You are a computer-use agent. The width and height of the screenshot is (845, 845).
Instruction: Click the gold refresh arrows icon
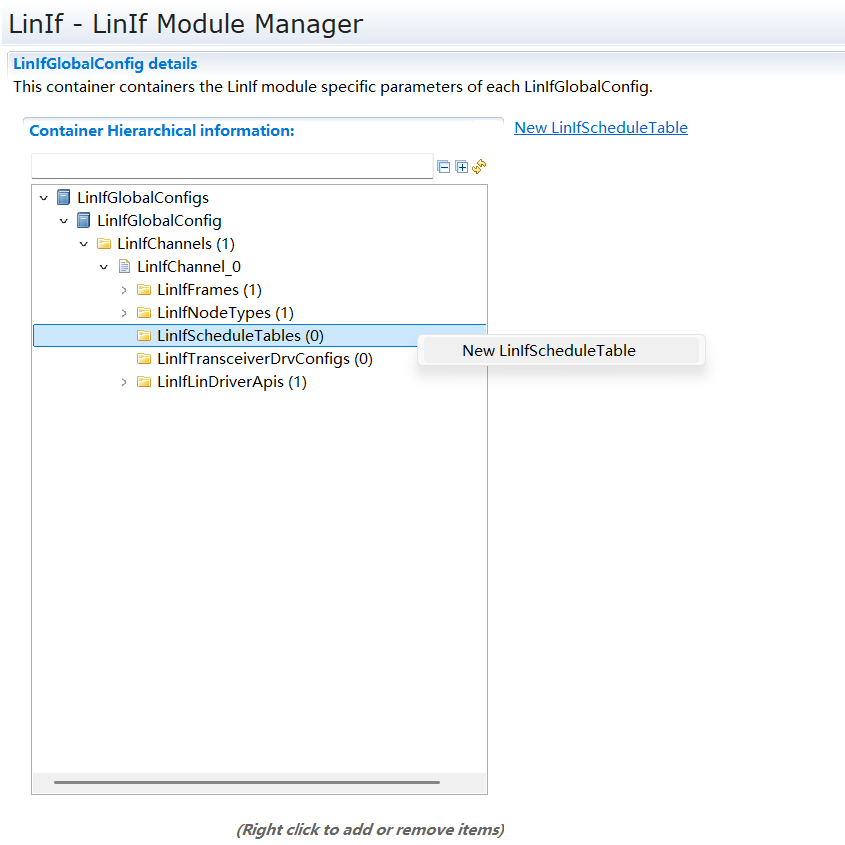coord(479,167)
